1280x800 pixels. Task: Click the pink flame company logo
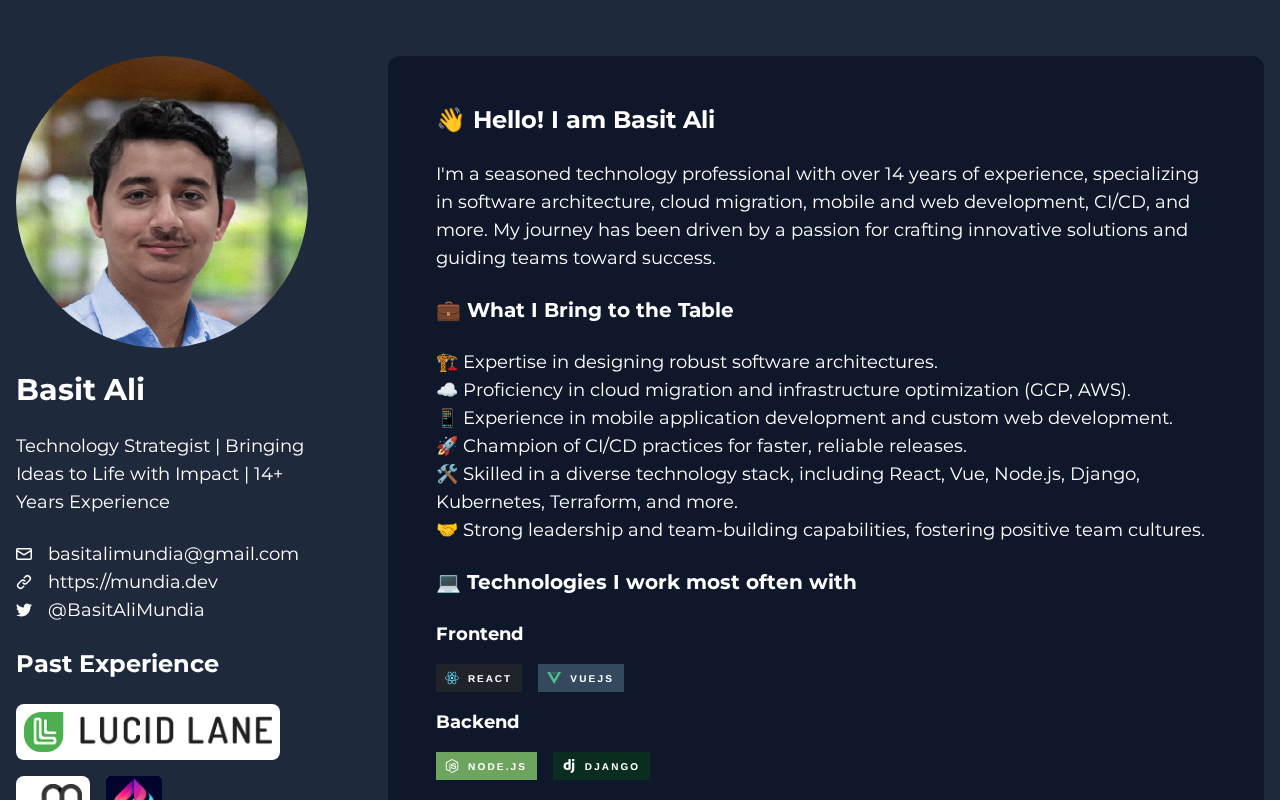pyautogui.click(x=134, y=788)
